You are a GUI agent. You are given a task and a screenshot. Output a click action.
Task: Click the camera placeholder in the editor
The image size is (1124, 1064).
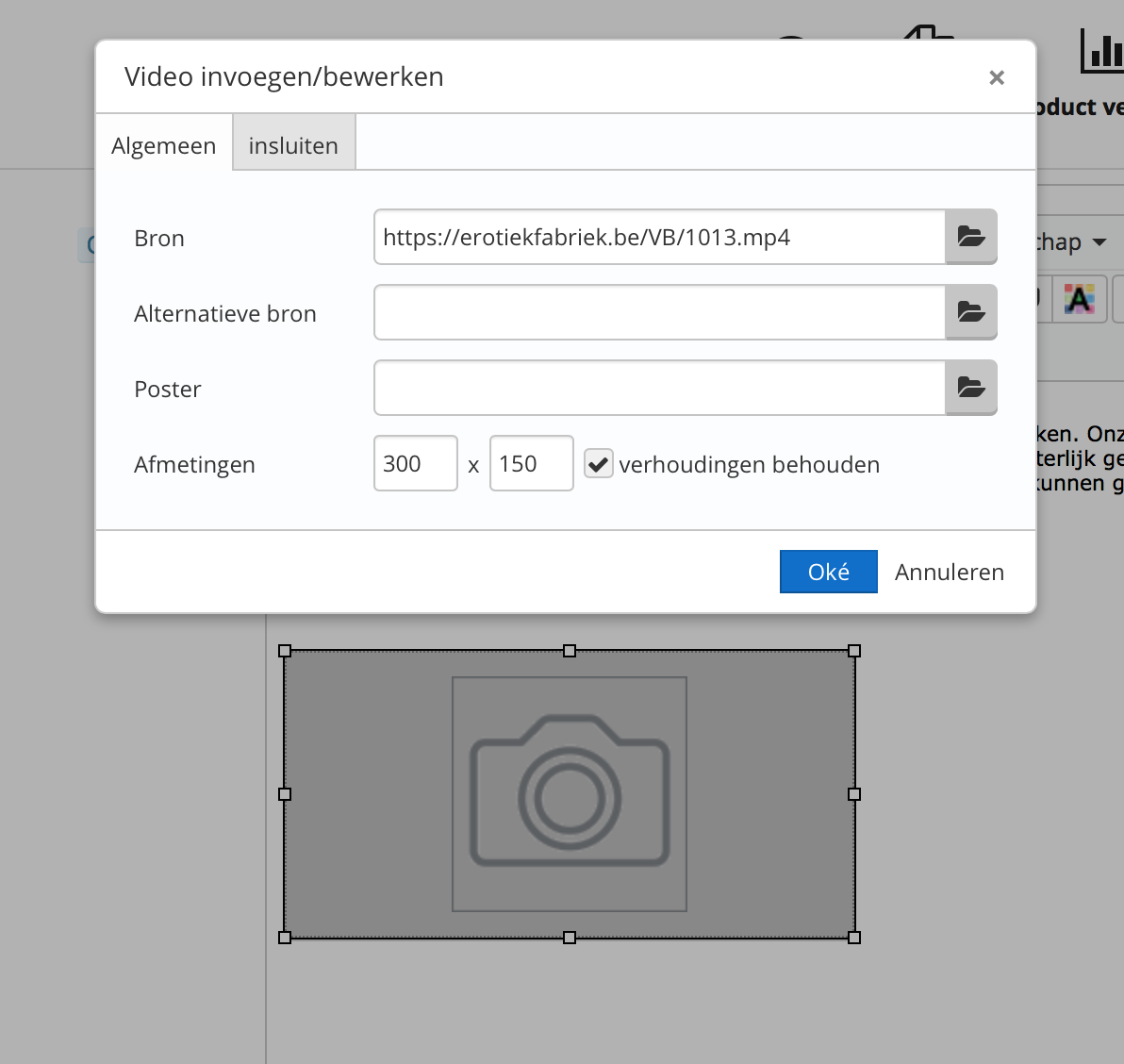click(x=570, y=794)
